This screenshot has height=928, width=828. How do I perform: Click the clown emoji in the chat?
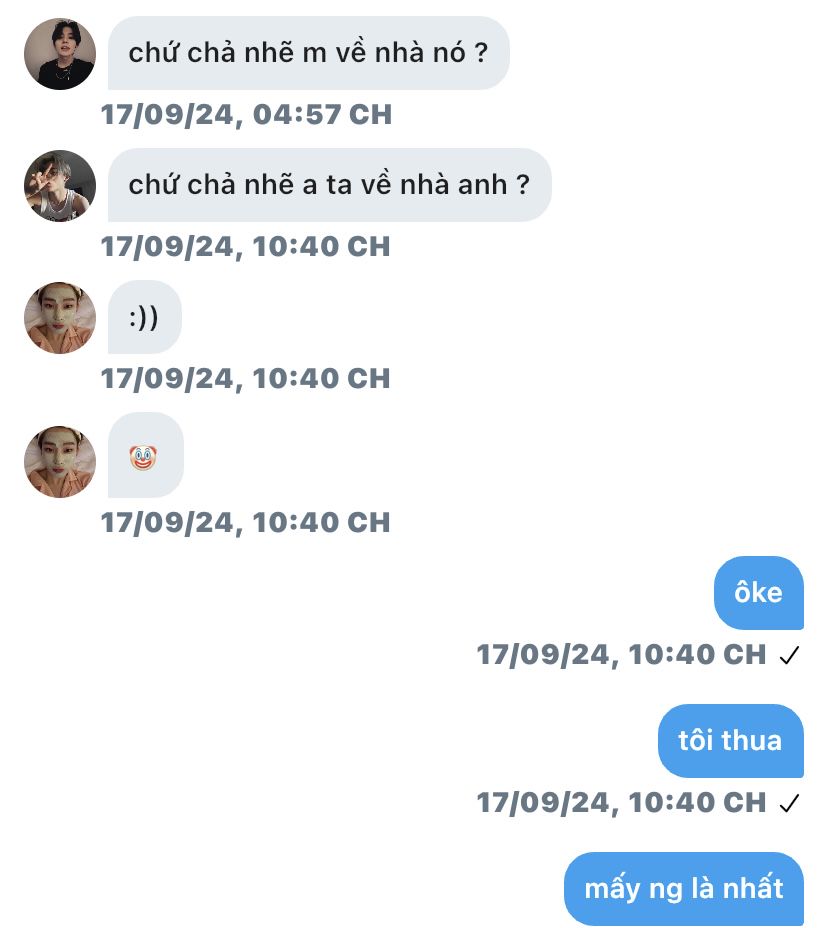click(x=144, y=459)
